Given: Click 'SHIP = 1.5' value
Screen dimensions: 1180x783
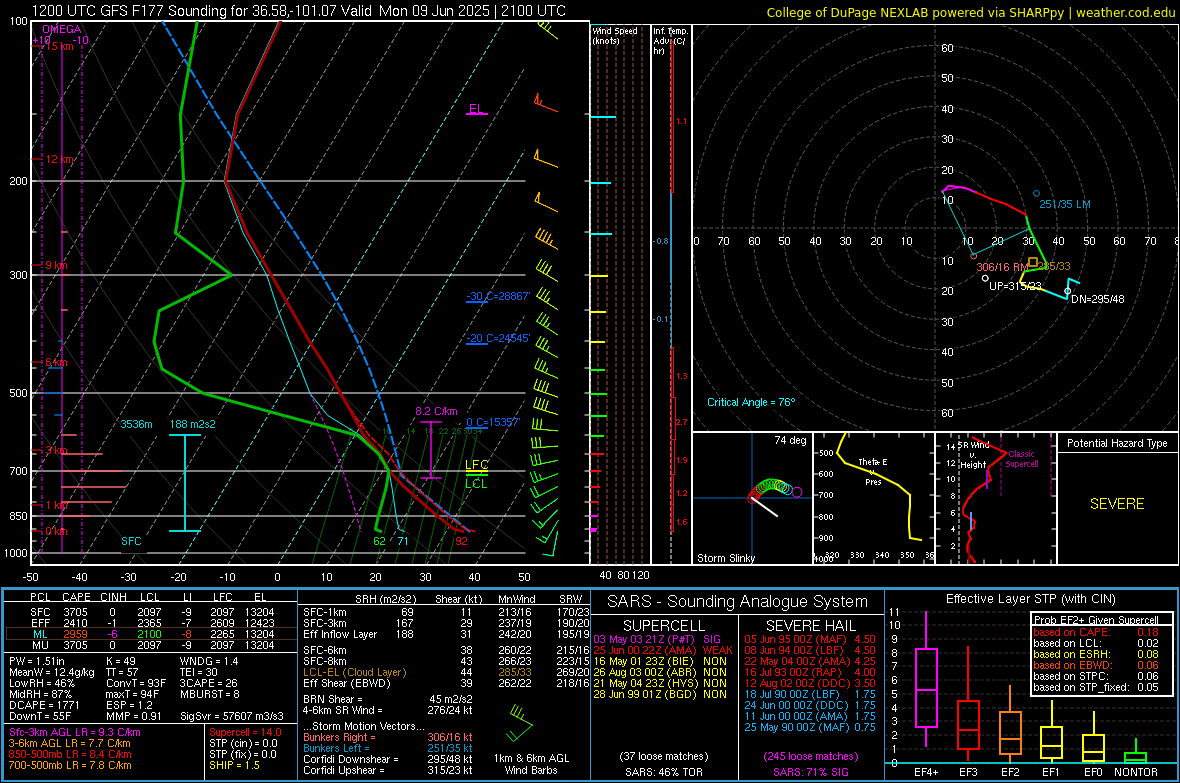Looking at the screenshot, I should 234,765.
